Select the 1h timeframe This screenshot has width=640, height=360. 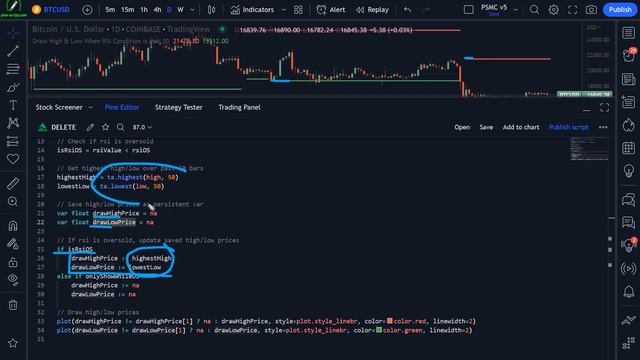(144, 10)
